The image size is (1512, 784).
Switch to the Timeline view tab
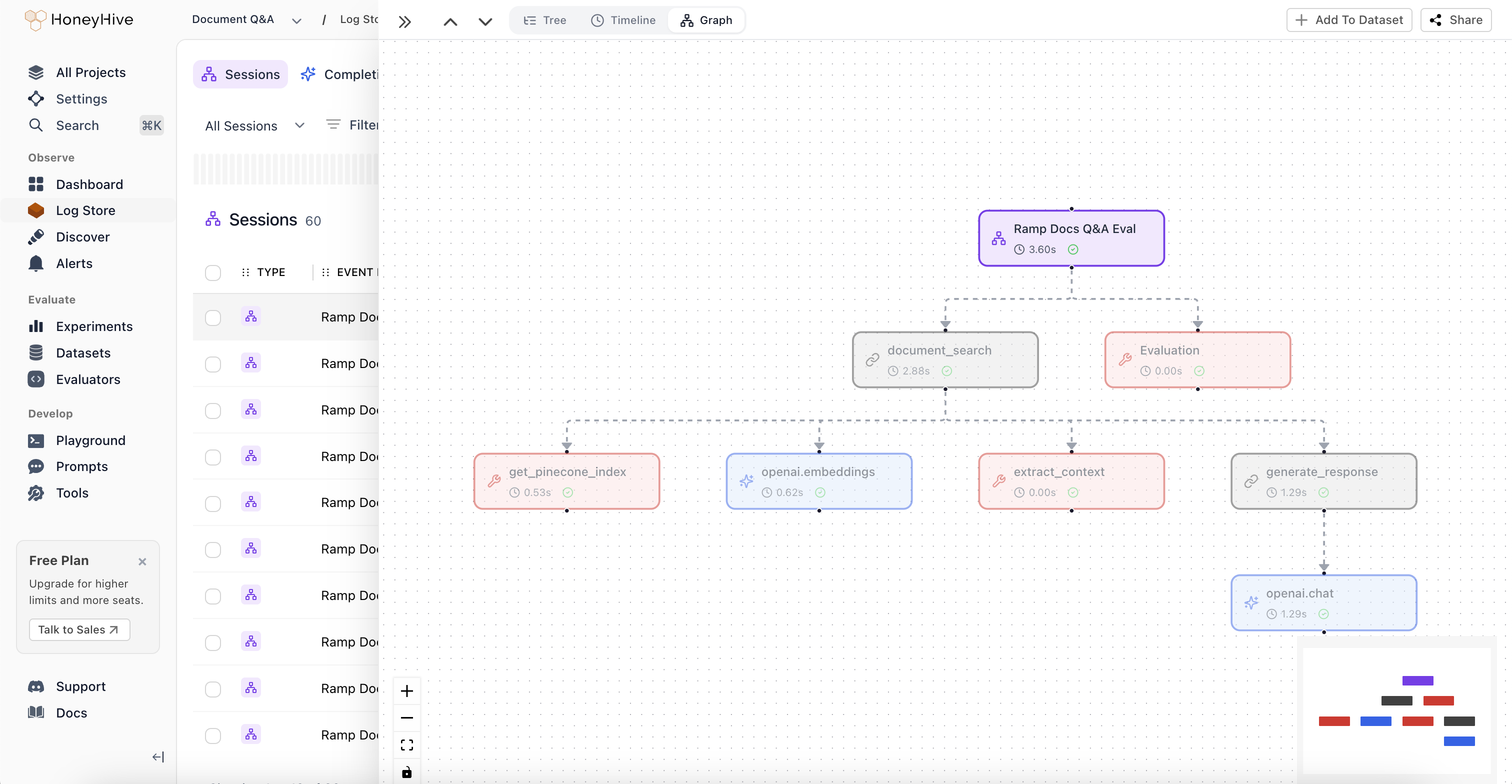[623, 20]
